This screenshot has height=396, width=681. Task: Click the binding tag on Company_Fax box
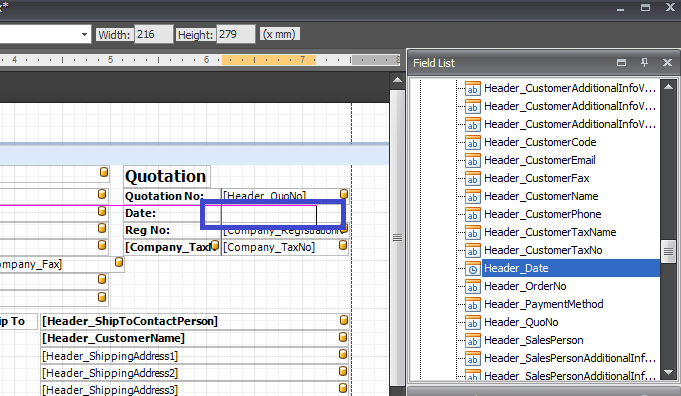point(119,262)
